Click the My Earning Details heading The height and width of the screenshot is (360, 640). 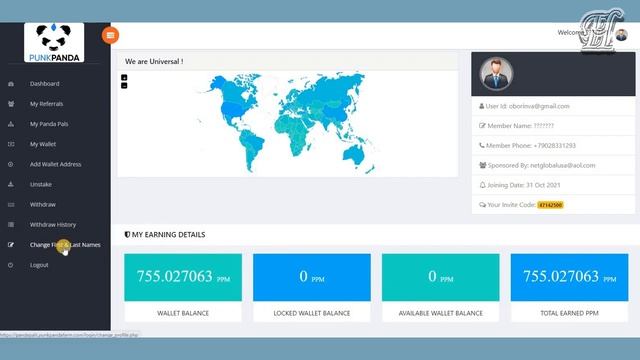point(165,235)
